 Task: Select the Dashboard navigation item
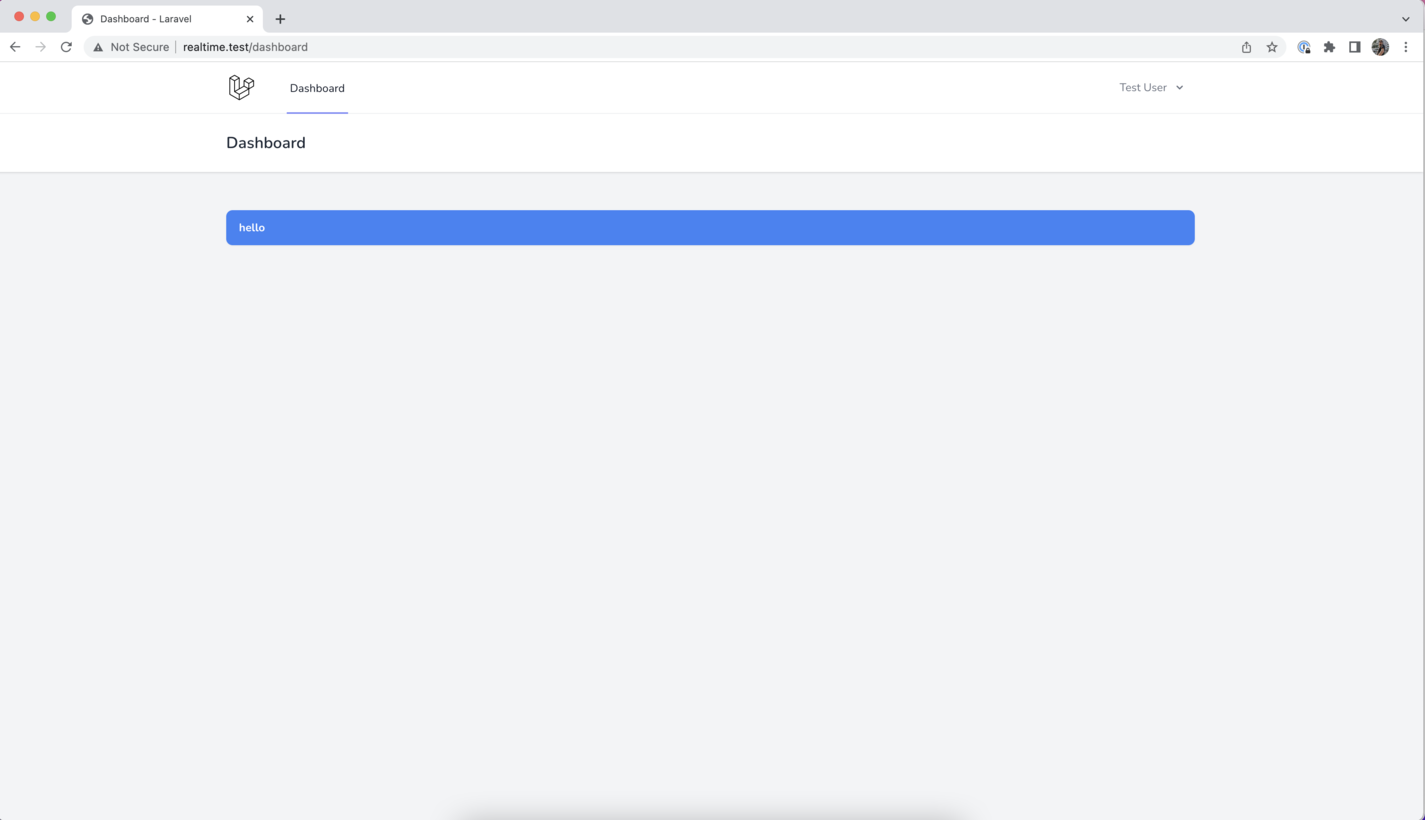(x=317, y=88)
